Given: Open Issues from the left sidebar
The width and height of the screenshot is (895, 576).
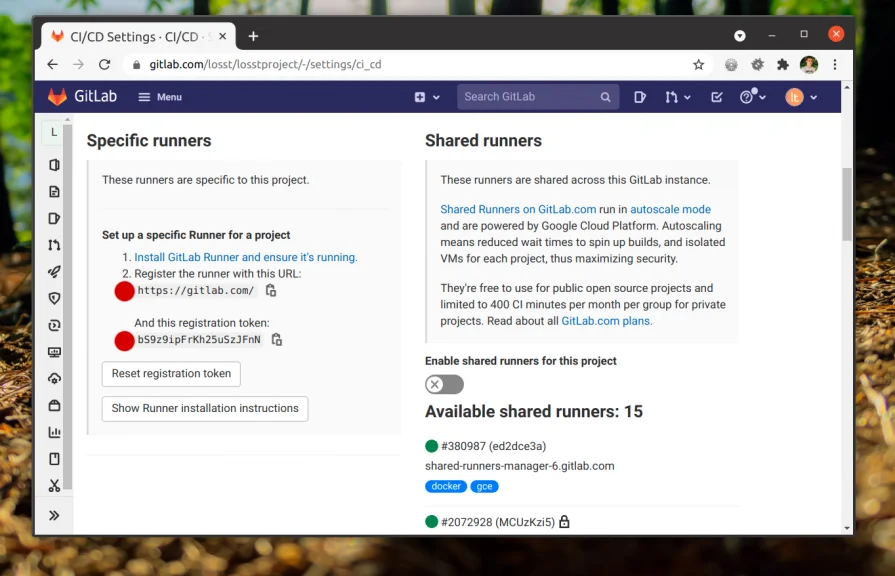Looking at the screenshot, I should (54, 218).
